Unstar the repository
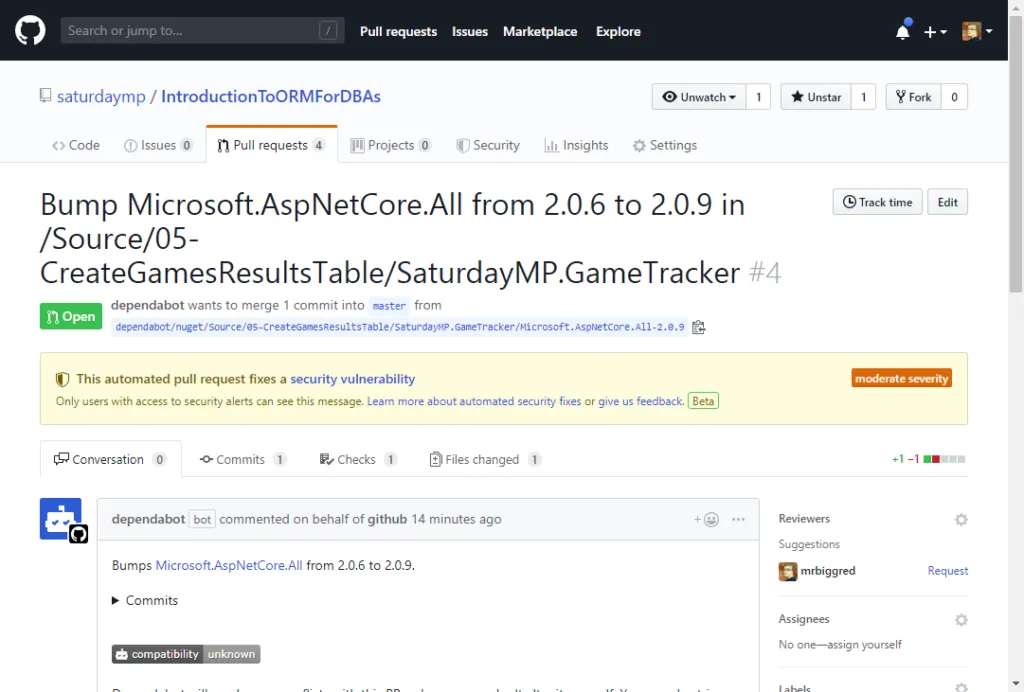 point(816,97)
